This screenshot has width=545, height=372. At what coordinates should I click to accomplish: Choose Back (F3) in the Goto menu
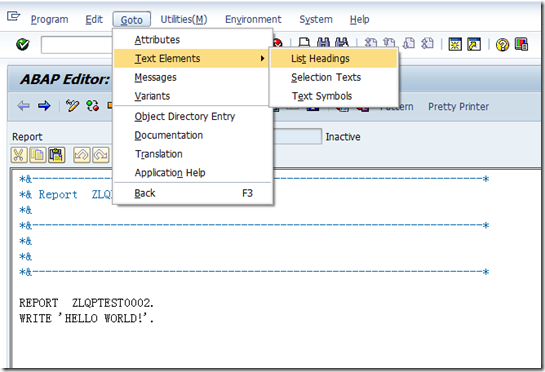coord(193,193)
